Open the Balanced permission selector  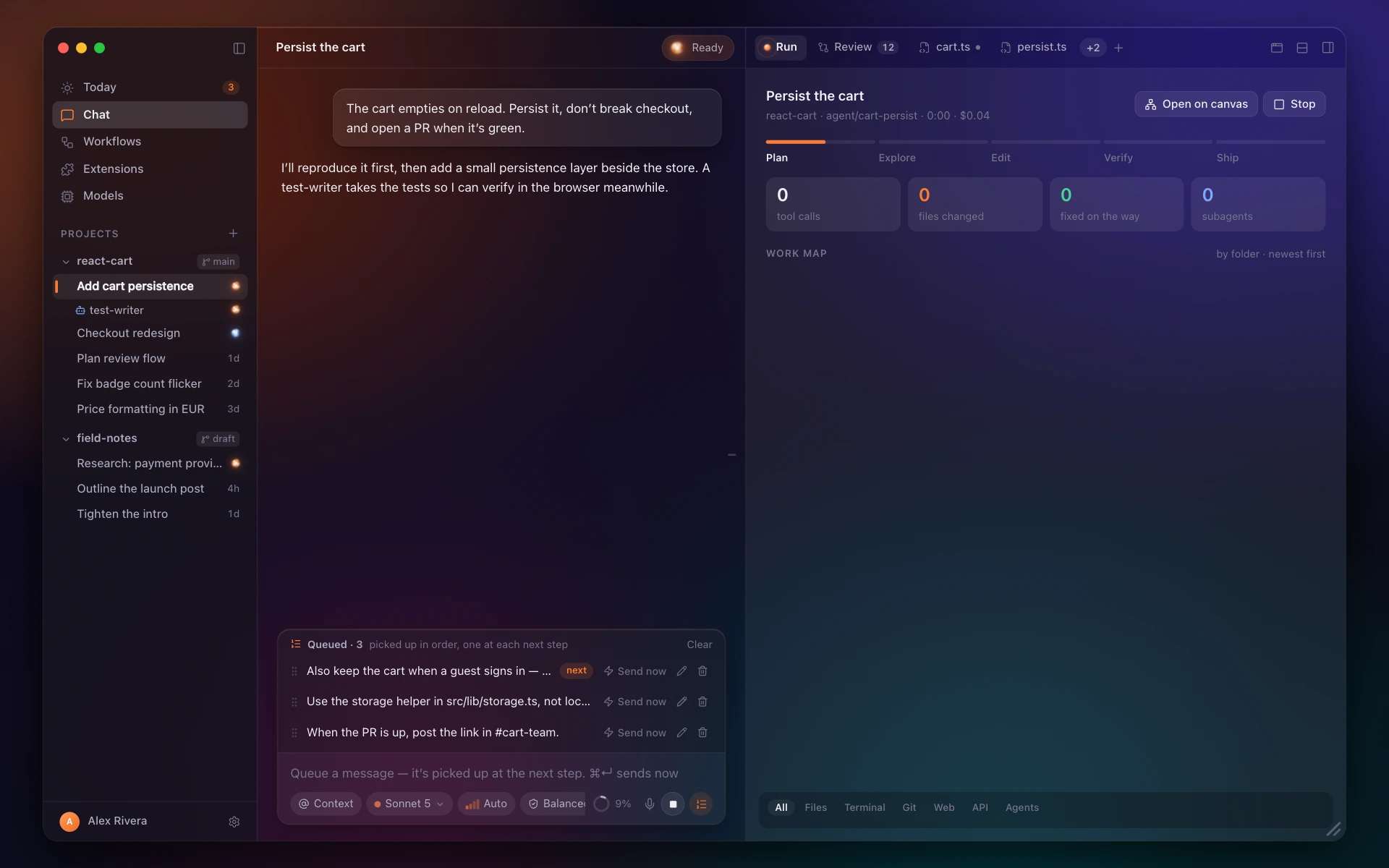[553, 804]
